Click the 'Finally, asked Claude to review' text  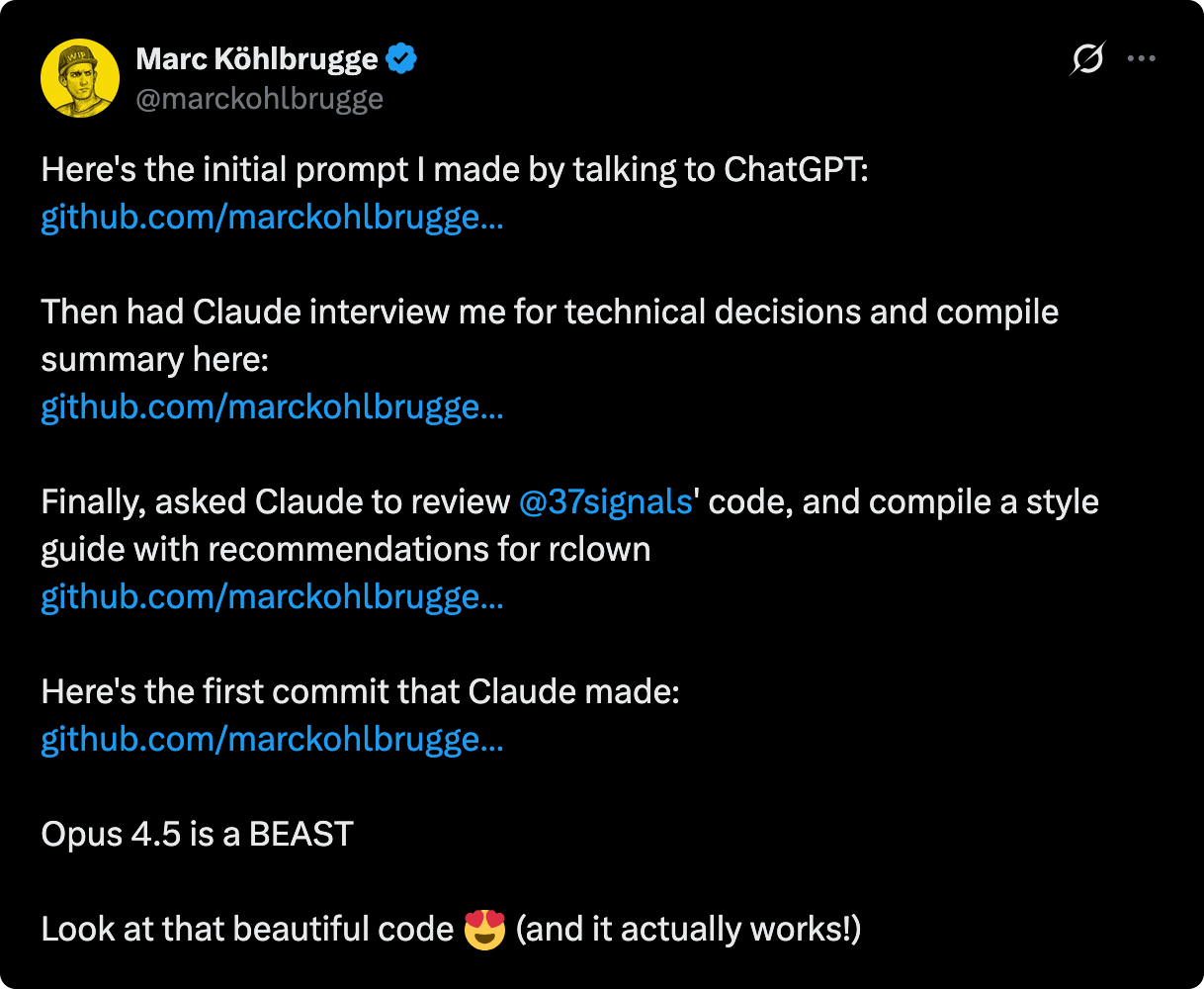click(276, 502)
